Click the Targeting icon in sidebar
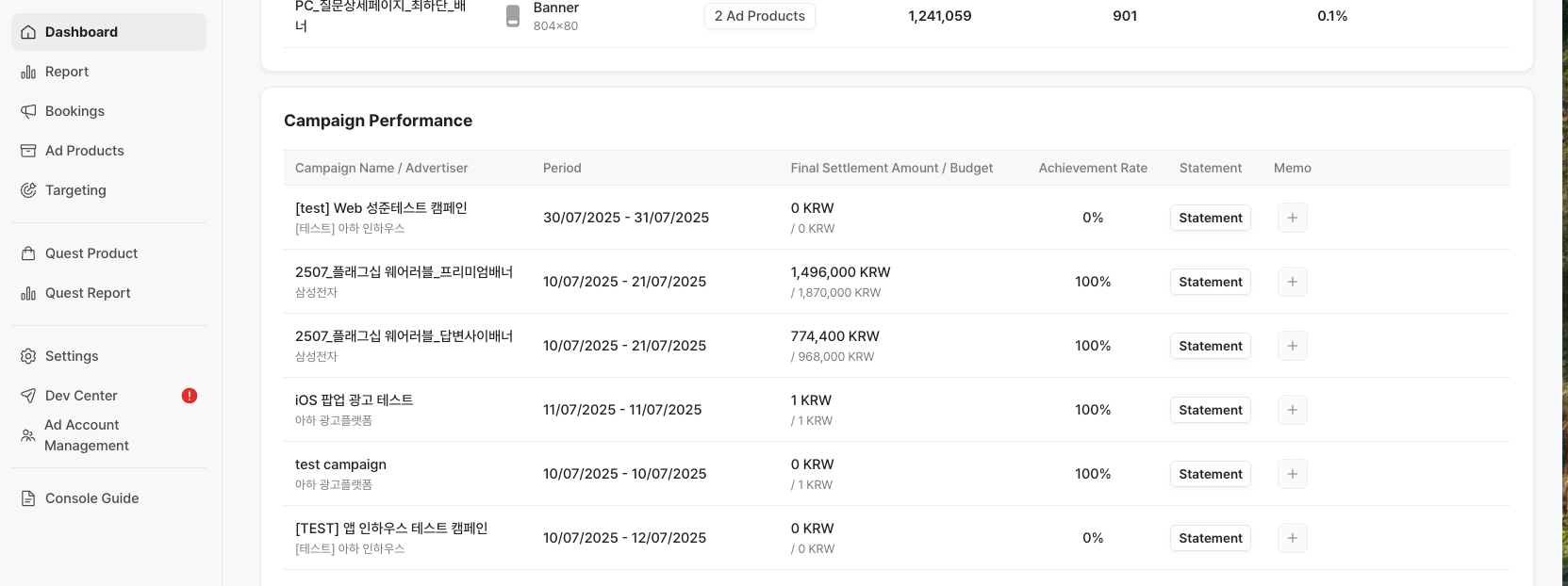 tap(28, 190)
